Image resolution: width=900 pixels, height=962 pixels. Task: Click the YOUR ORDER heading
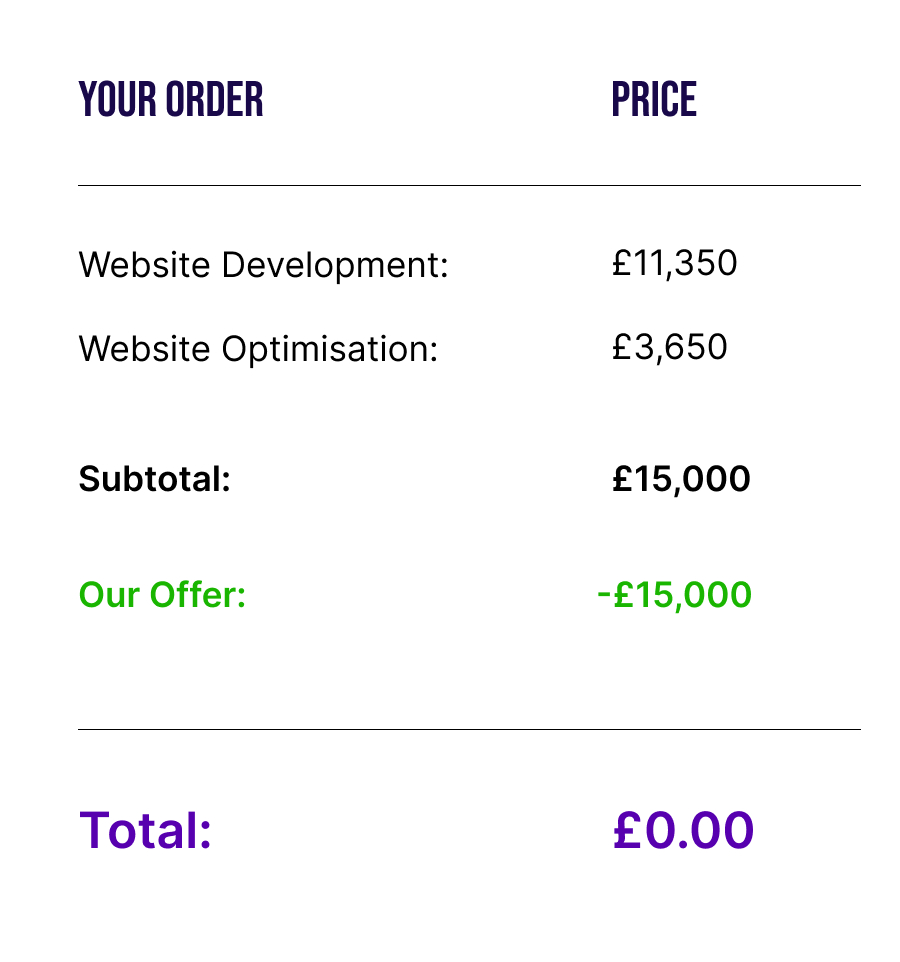pos(171,99)
